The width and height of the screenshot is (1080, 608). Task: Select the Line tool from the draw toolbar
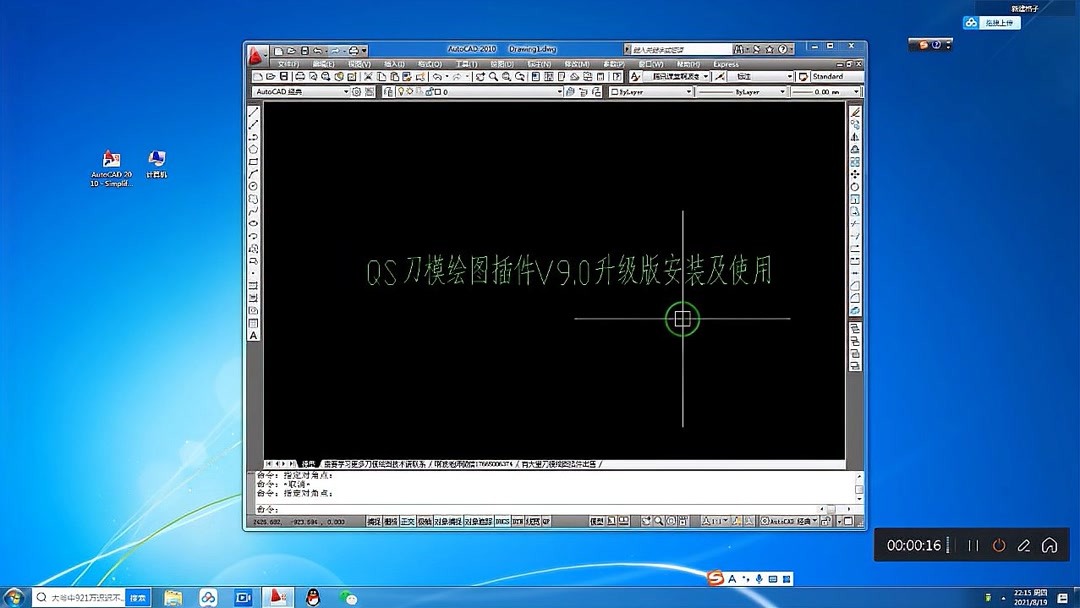pyautogui.click(x=252, y=115)
